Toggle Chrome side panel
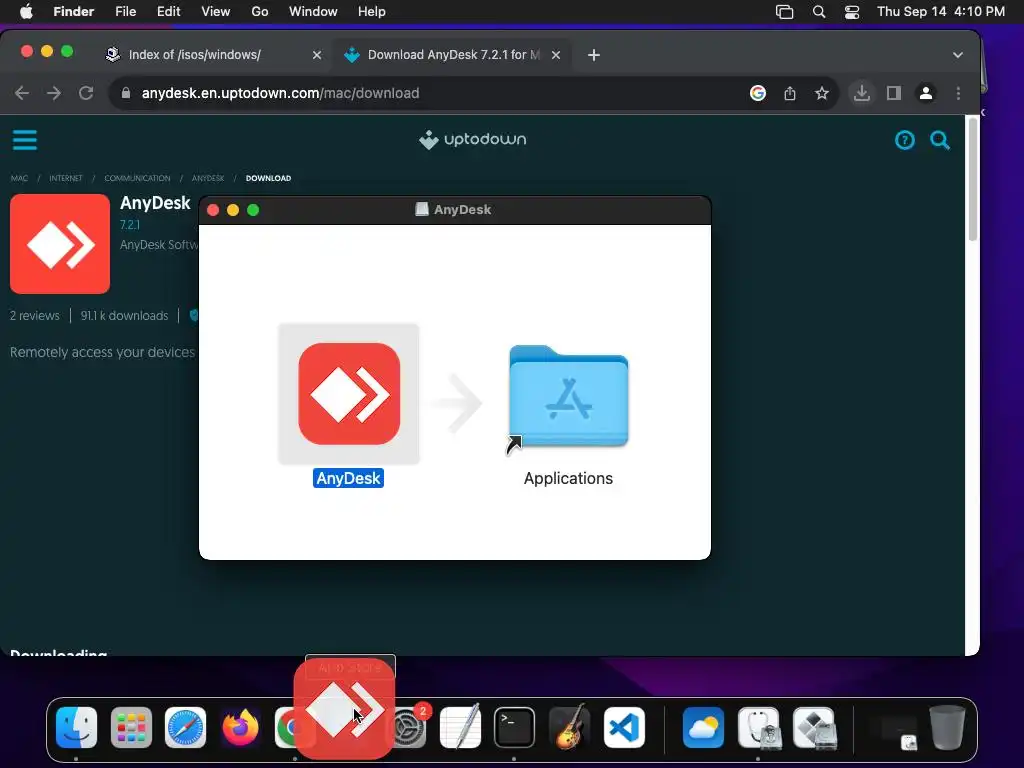Viewport: 1024px width, 768px height. (894, 93)
